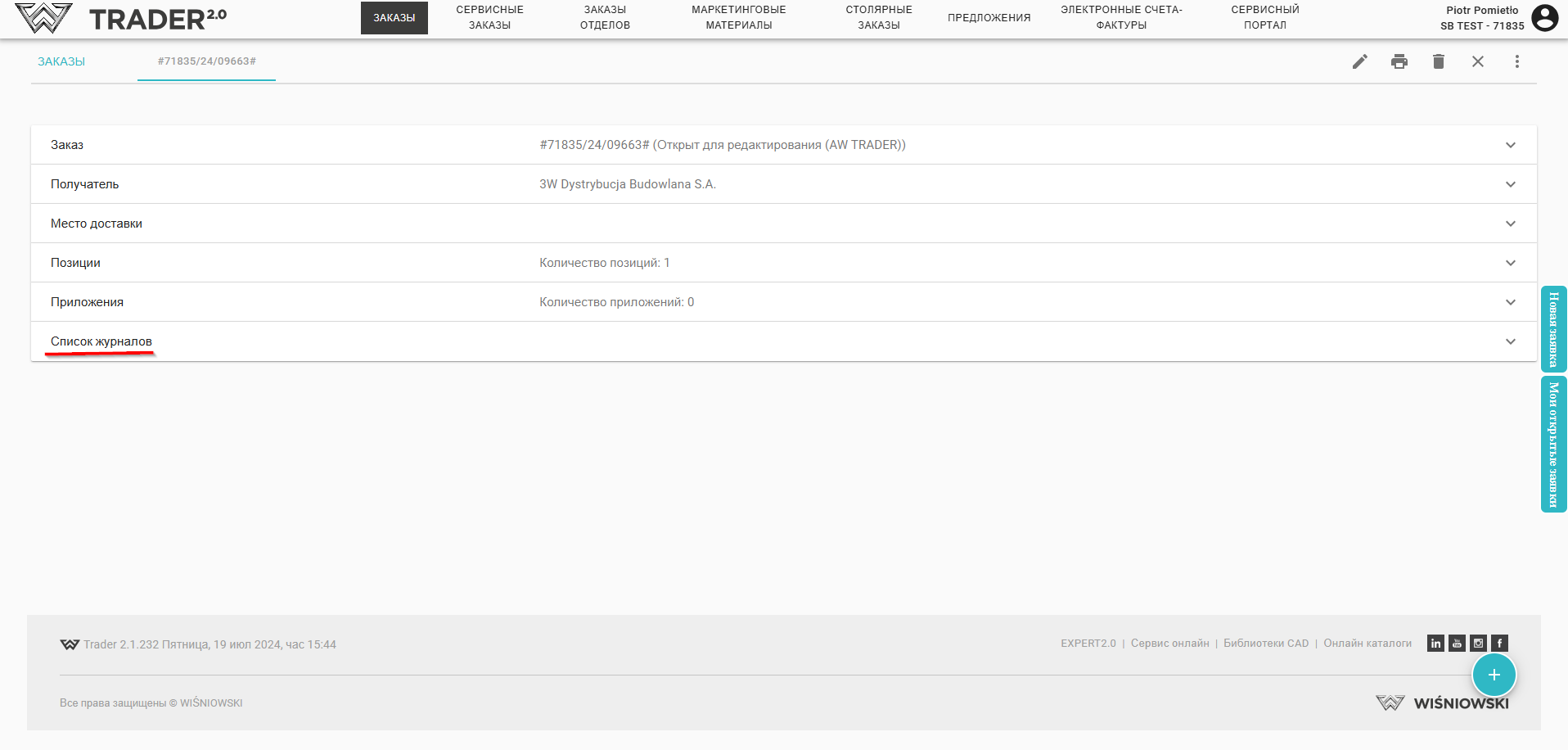Click the round plus floating button
1568x750 pixels.
pyautogui.click(x=1494, y=675)
